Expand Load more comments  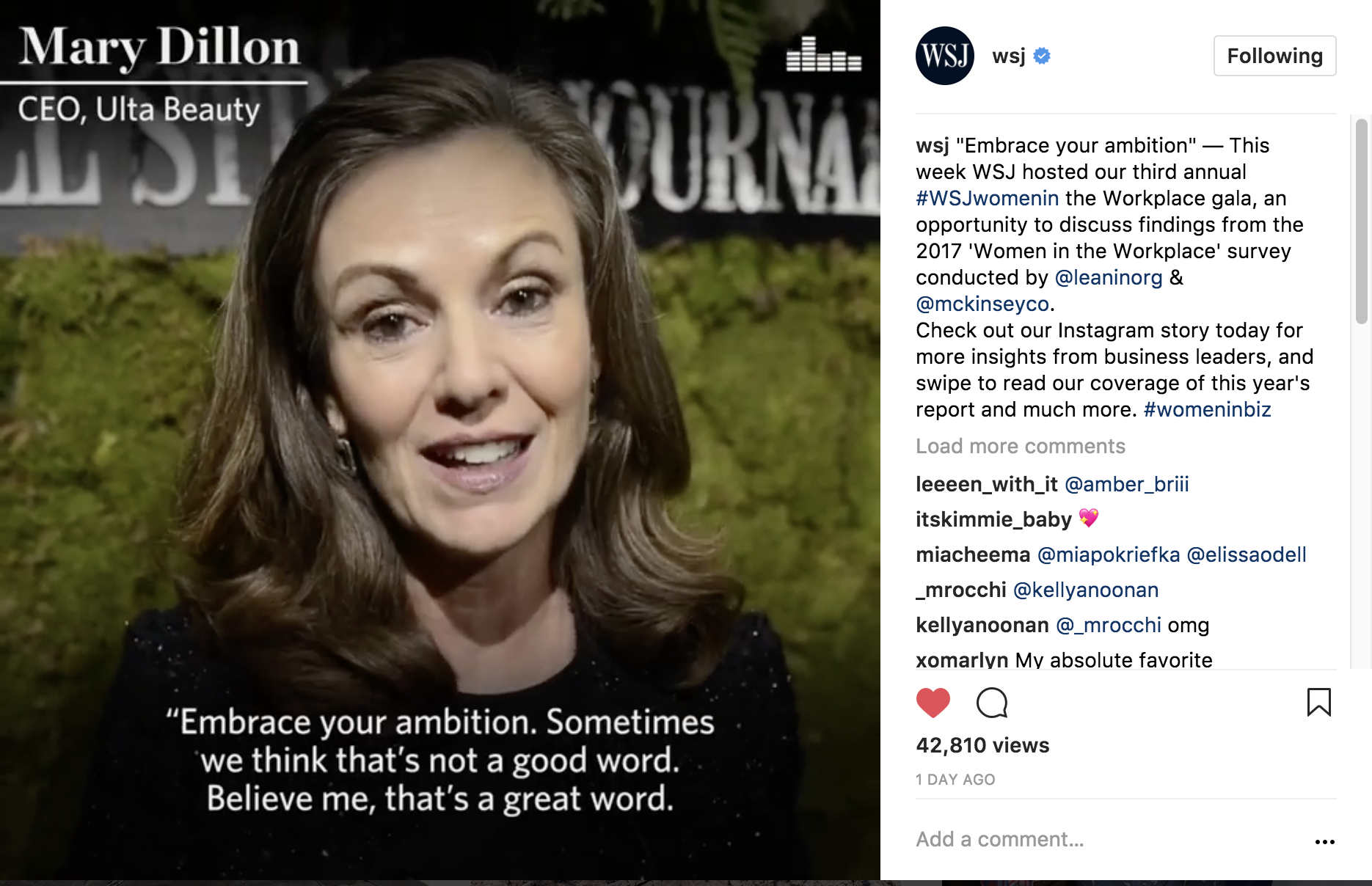click(x=1020, y=446)
